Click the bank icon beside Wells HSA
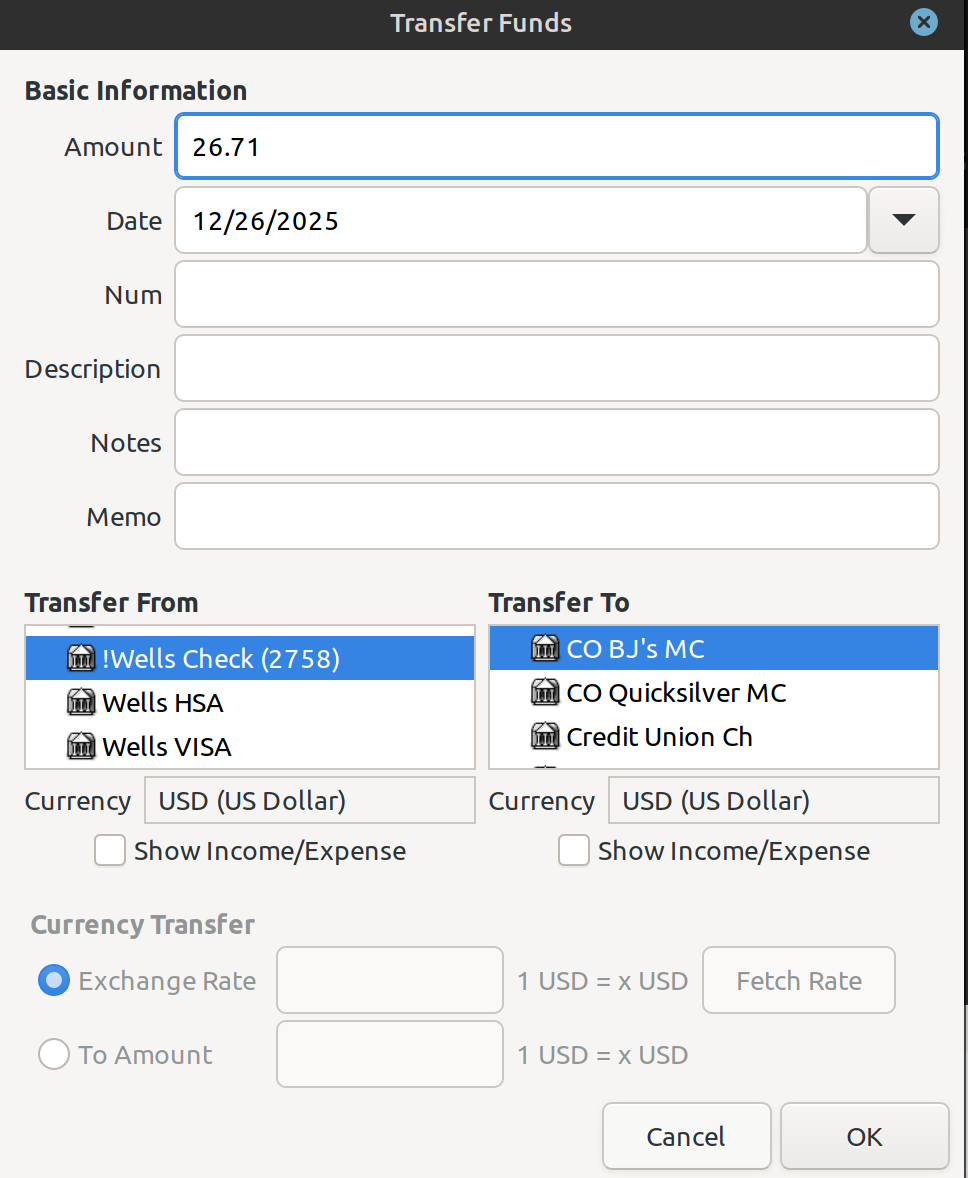Screen dimensions: 968x1178 pos(80,703)
